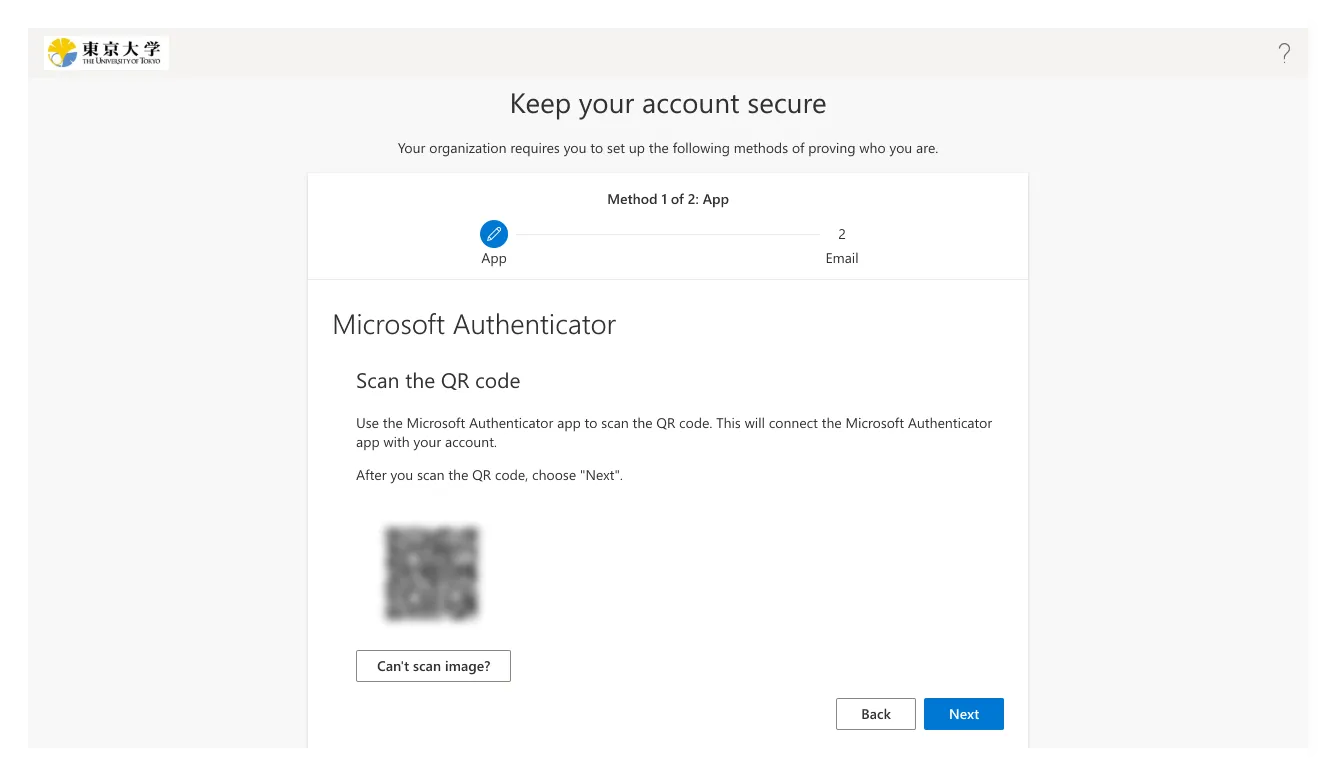Click the "Your organization requires" subtitle text

pos(668,149)
